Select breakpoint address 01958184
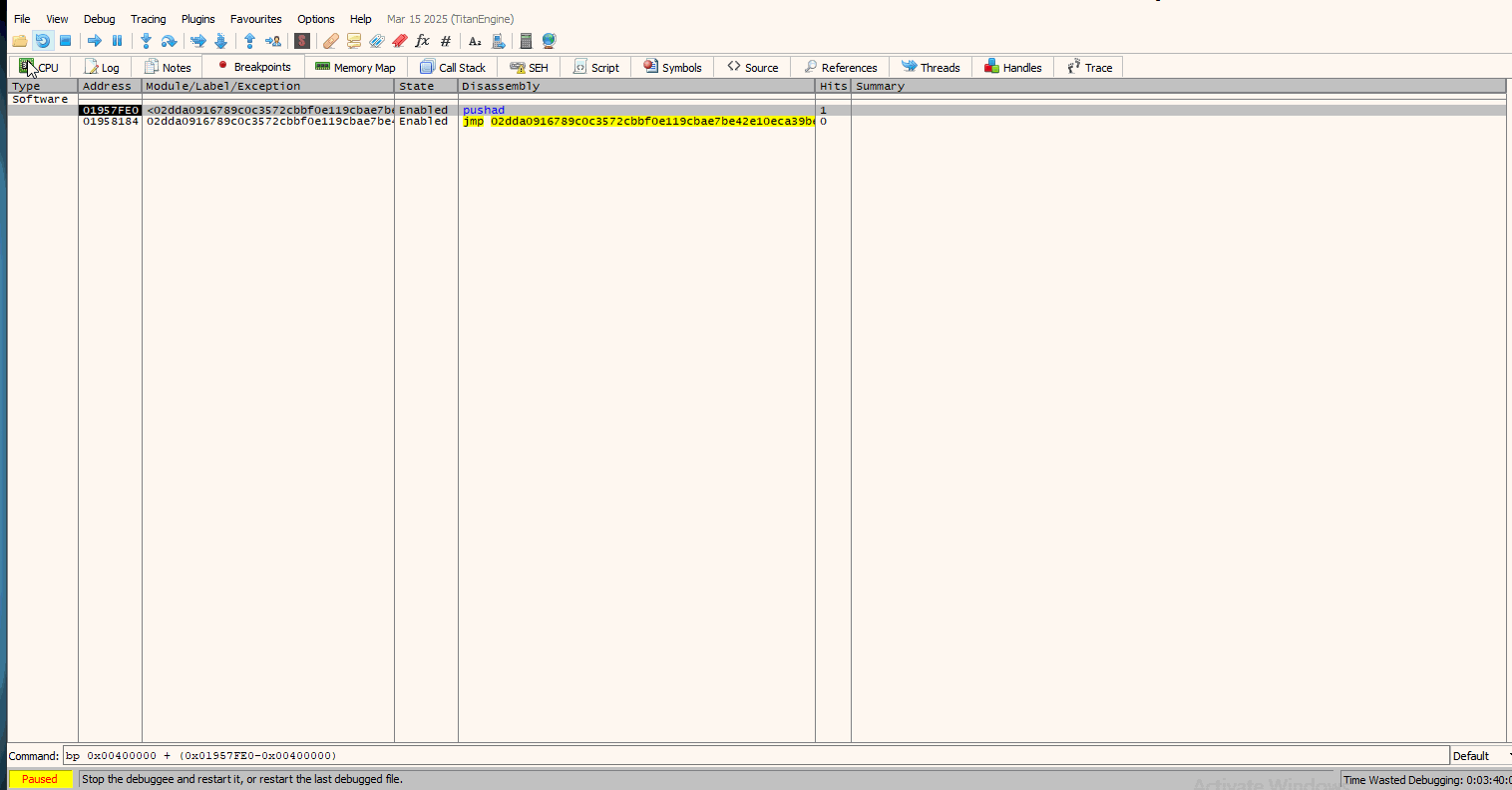This screenshot has width=1512, height=790. [110, 121]
